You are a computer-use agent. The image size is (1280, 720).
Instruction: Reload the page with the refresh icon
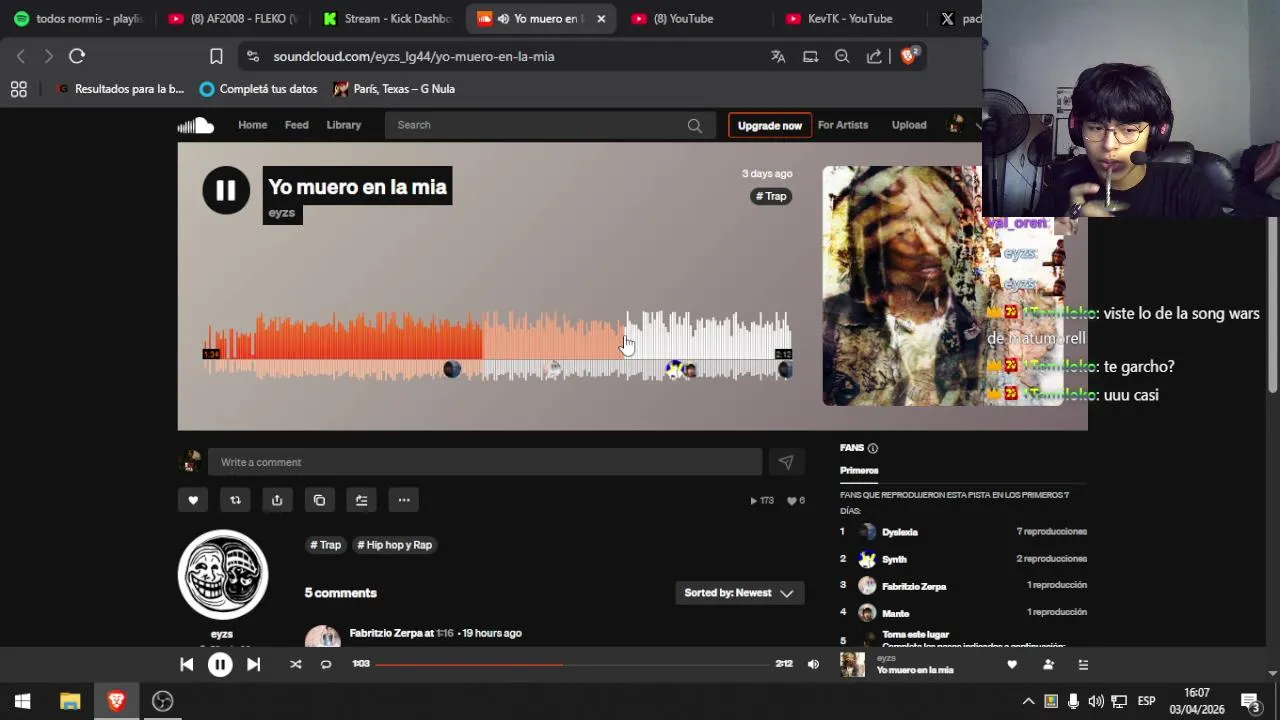coord(77,56)
